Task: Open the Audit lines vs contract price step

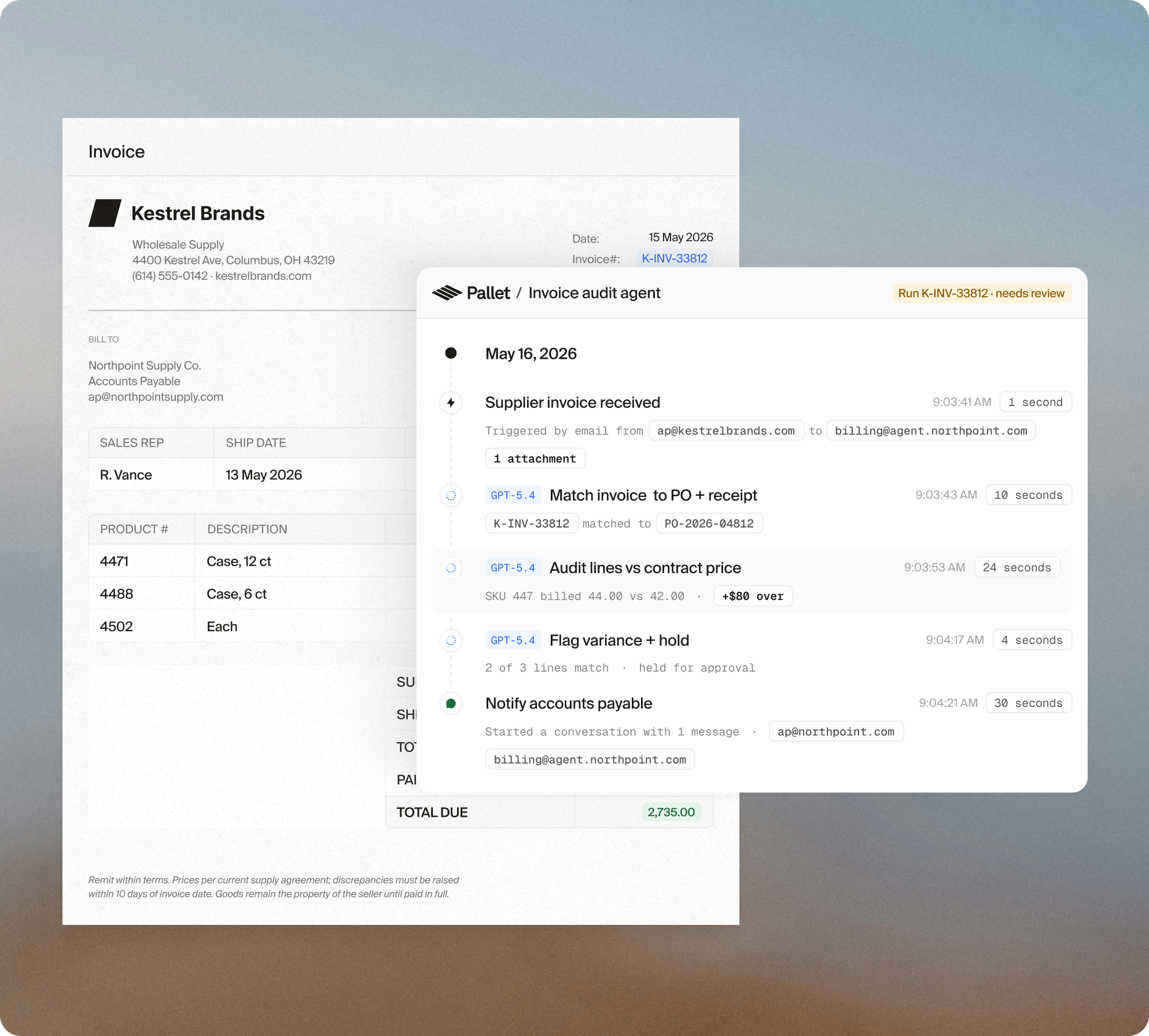Action: tap(645, 568)
